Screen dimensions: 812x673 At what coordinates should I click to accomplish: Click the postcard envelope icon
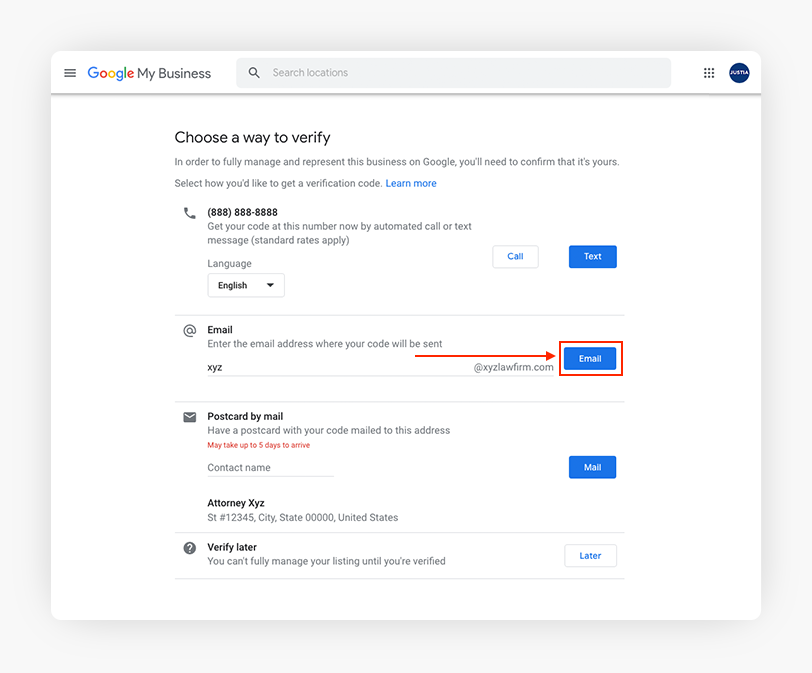click(x=190, y=417)
